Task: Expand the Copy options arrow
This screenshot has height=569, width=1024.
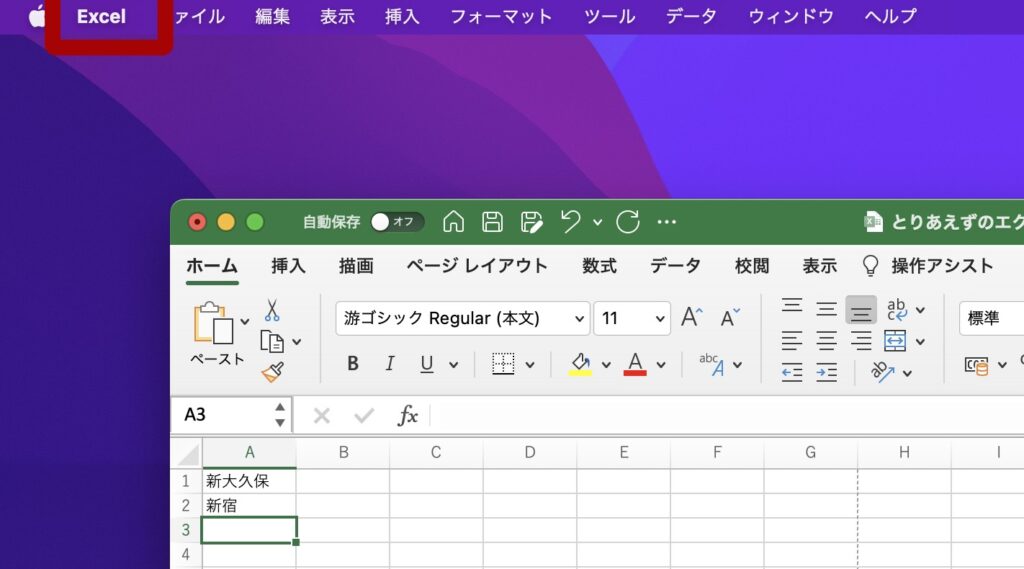Action: pos(296,342)
